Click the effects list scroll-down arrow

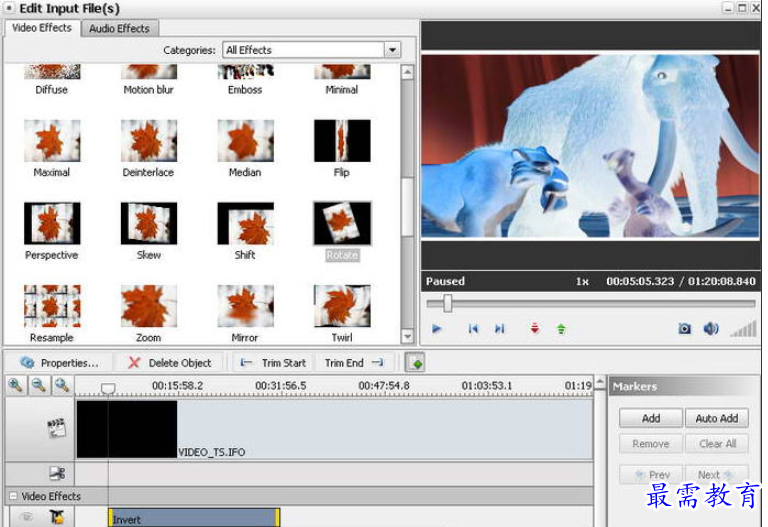(x=407, y=336)
